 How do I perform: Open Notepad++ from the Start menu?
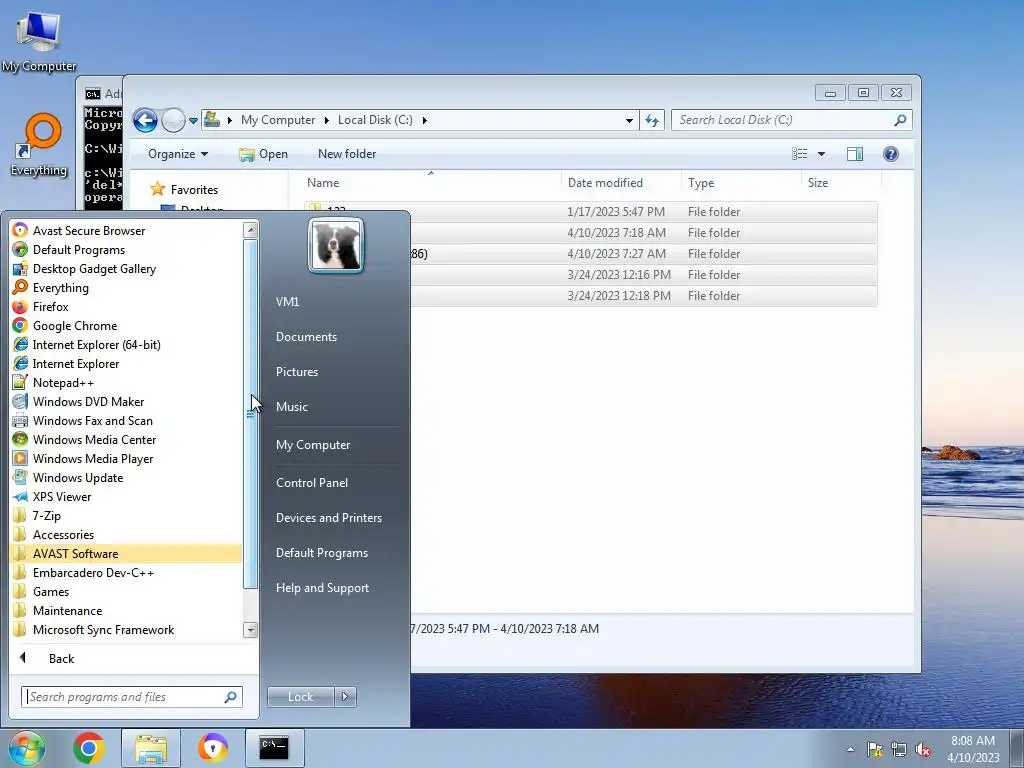pos(53,383)
